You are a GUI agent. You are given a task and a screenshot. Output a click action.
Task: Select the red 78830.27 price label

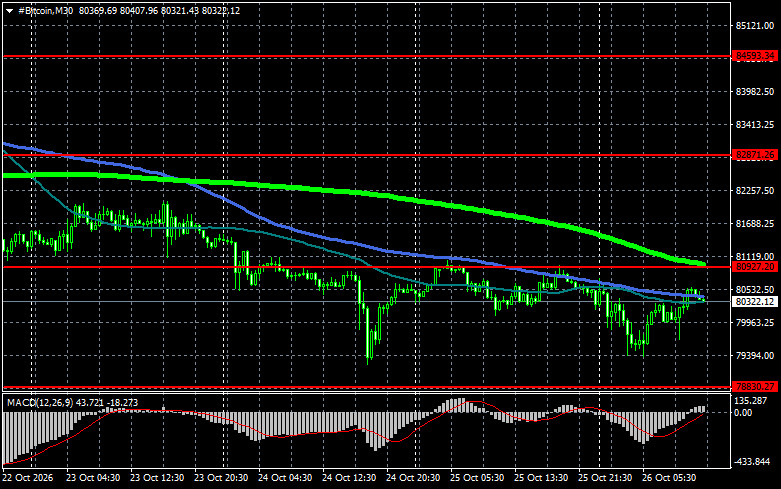[x=755, y=386]
